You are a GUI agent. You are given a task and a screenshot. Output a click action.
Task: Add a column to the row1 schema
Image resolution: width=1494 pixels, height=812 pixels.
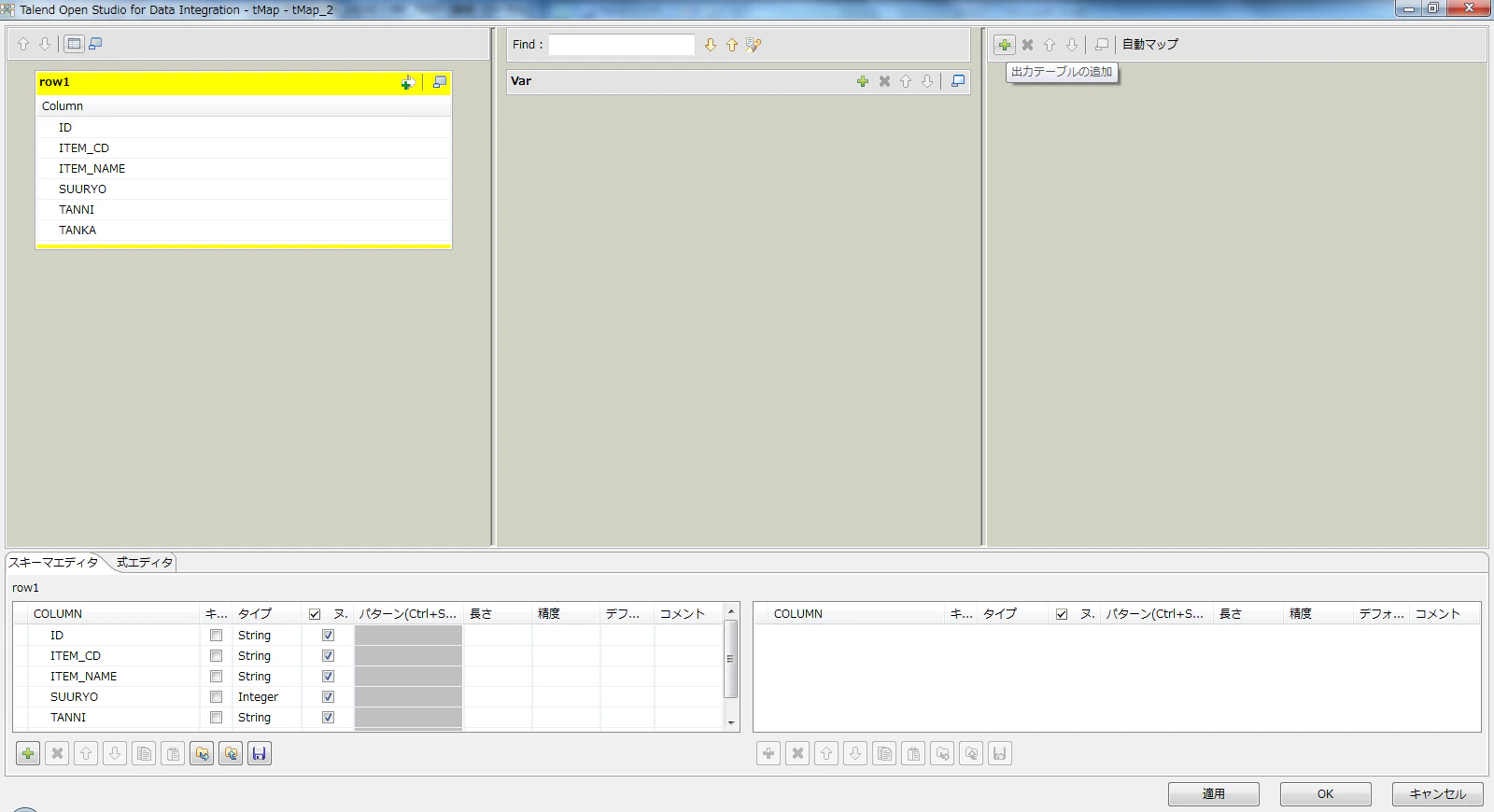tap(28, 753)
